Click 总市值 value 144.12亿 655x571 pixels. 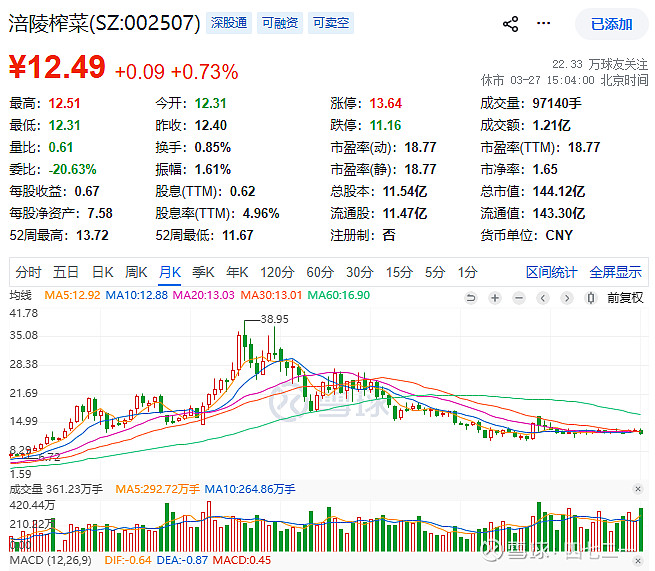pyautogui.click(x=559, y=191)
